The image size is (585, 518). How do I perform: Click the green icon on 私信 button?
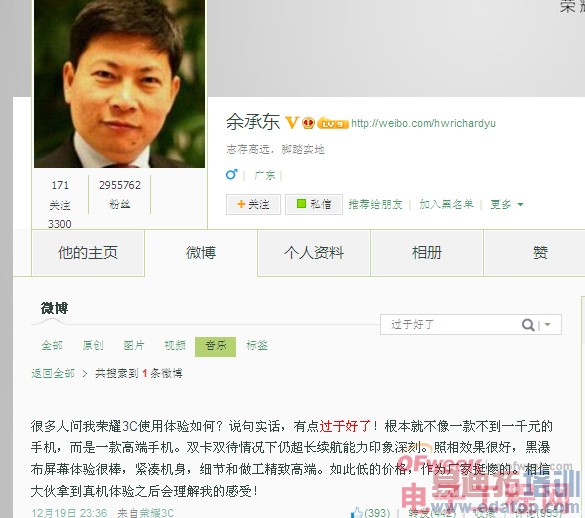point(301,204)
